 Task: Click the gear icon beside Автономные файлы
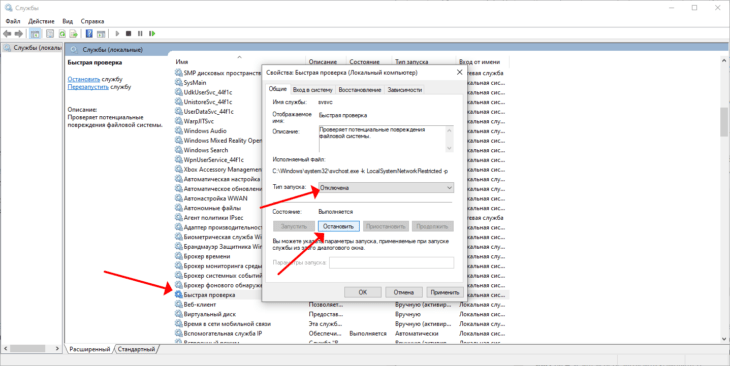(178, 208)
